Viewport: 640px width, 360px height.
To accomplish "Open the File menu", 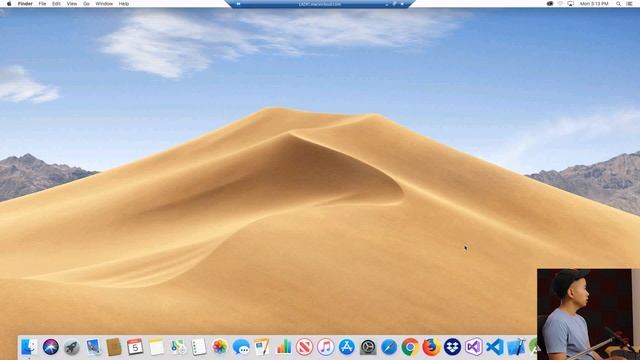I will (x=42, y=4).
